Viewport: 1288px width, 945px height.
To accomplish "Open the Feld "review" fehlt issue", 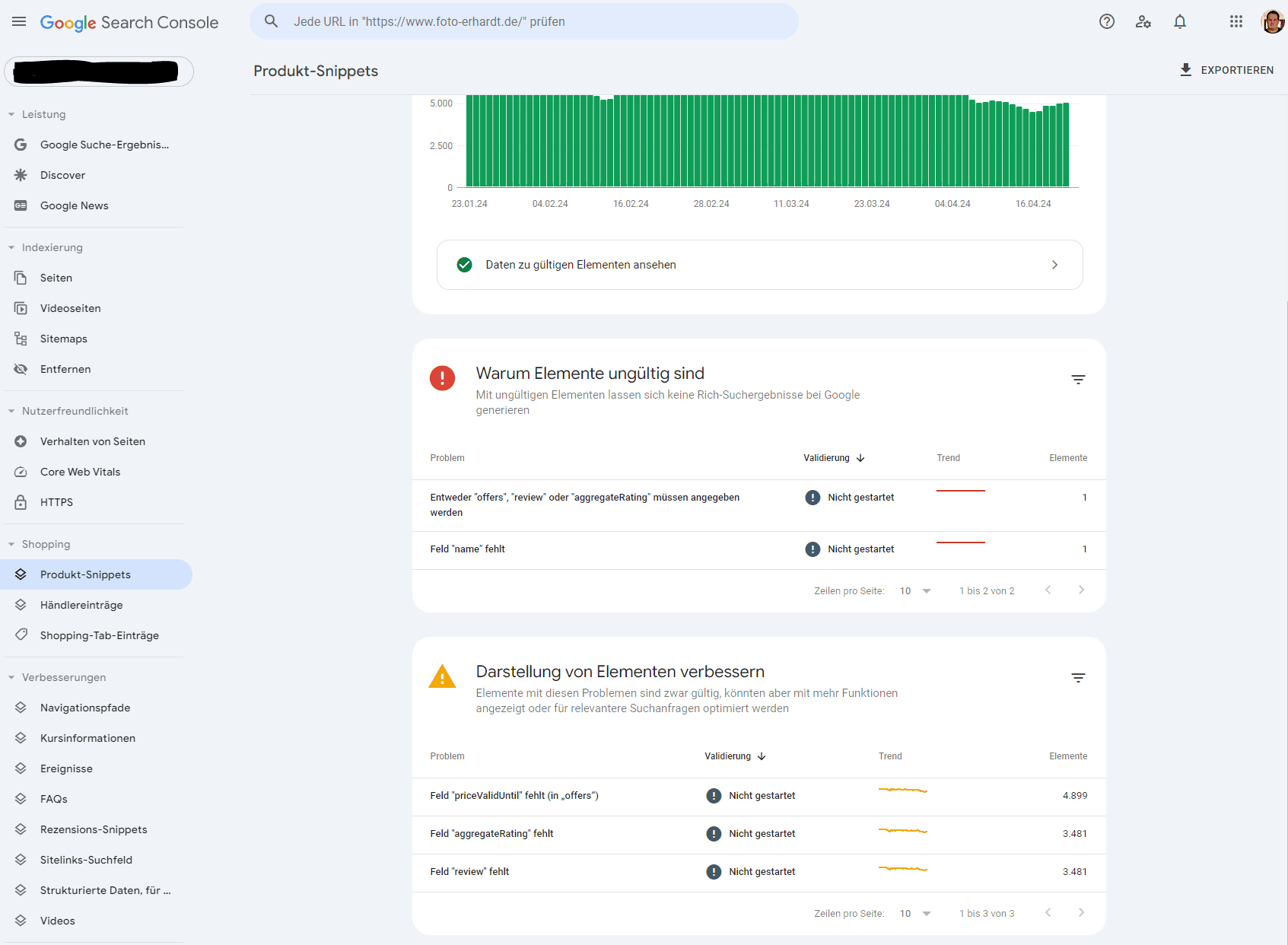I will pyautogui.click(x=758, y=873).
